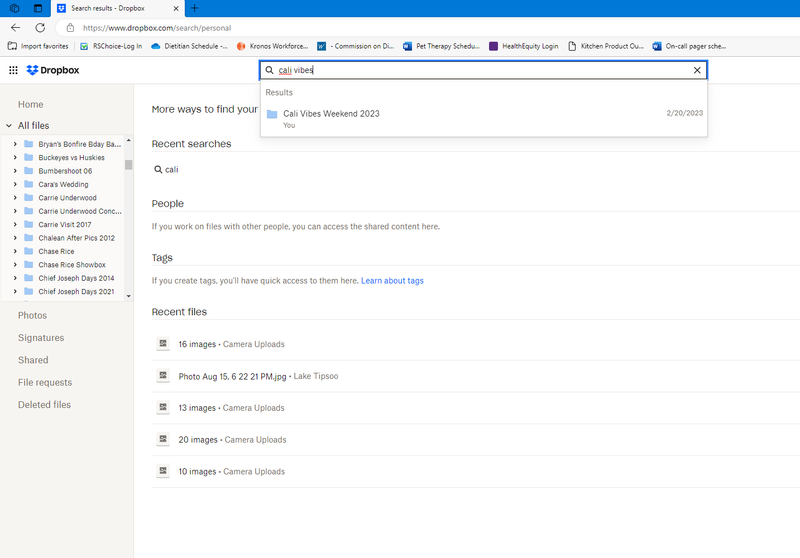This screenshot has width=800, height=558.
Task: Select the Photos sidebar item
Action: [32, 316]
